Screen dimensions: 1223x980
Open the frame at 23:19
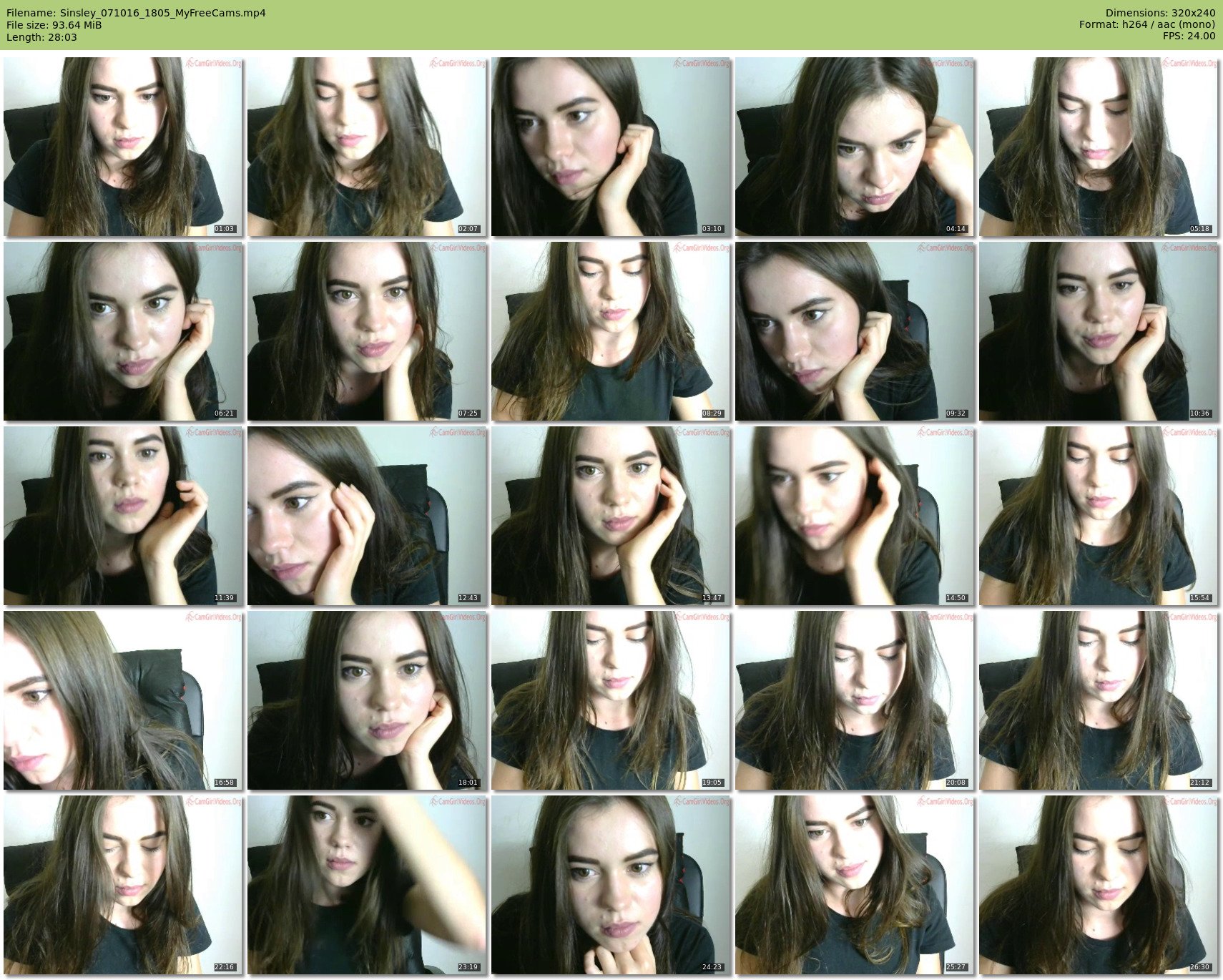366,884
